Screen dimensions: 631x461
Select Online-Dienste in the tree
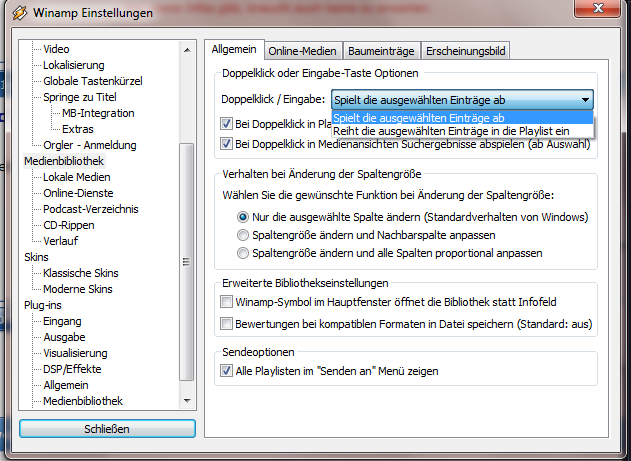(78, 193)
